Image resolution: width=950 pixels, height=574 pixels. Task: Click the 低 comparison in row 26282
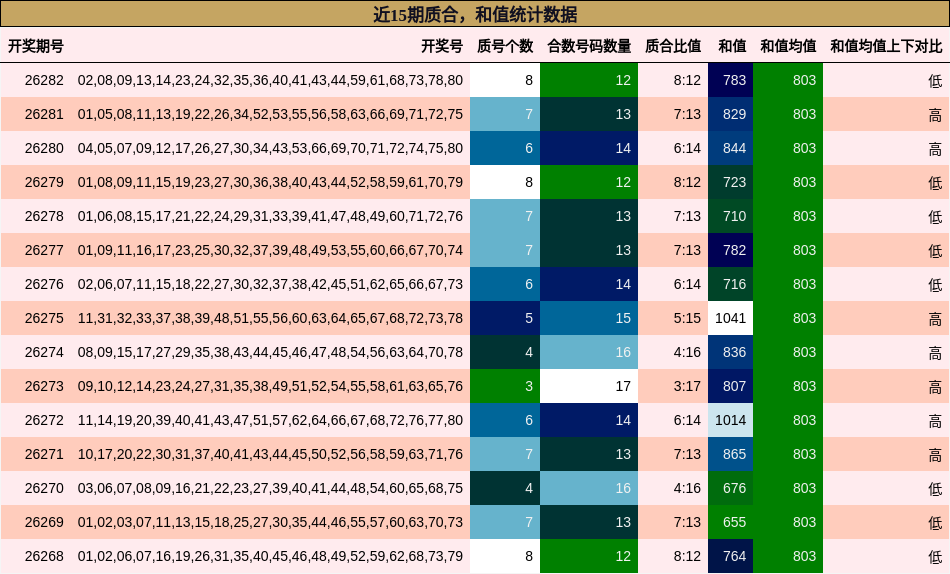[x=935, y=81]
